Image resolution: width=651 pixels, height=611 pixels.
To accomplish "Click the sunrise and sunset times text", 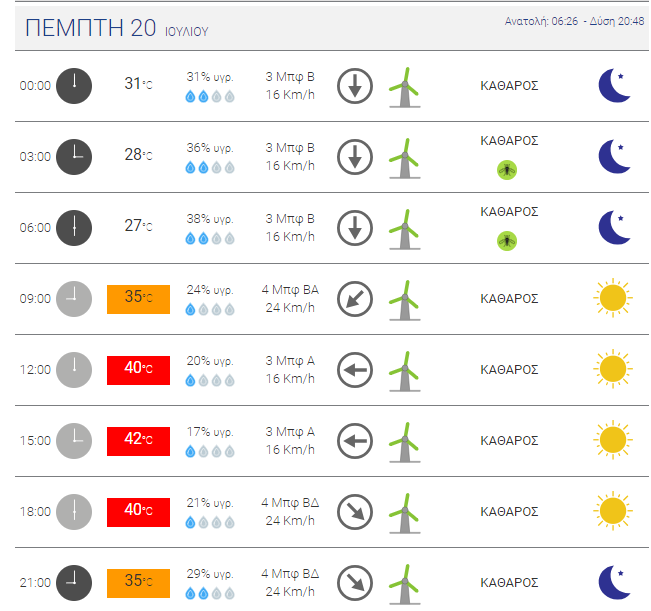I will [x=574, y=21].
